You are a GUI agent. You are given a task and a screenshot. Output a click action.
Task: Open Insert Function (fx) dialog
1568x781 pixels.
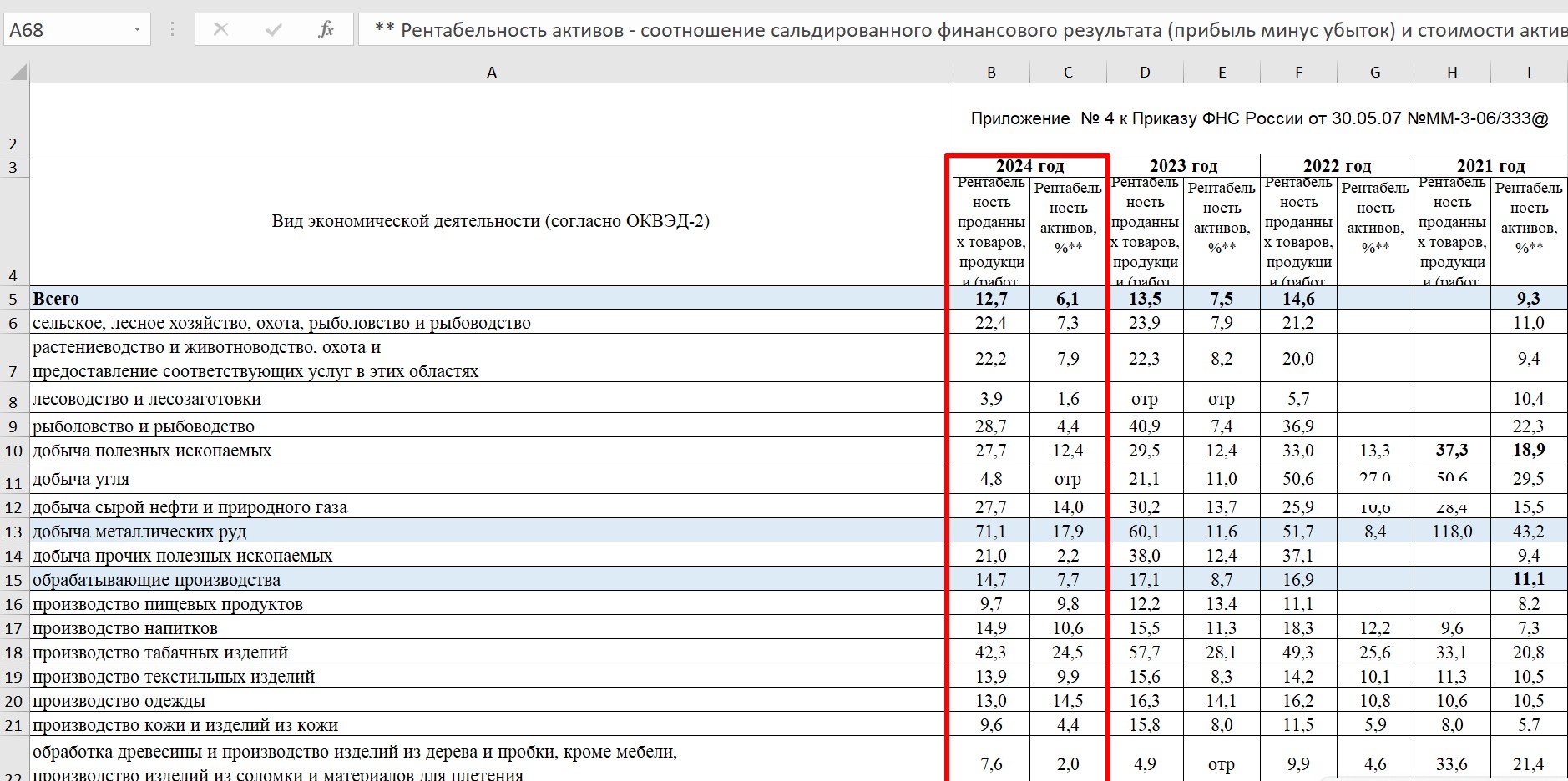pos(326,30)
